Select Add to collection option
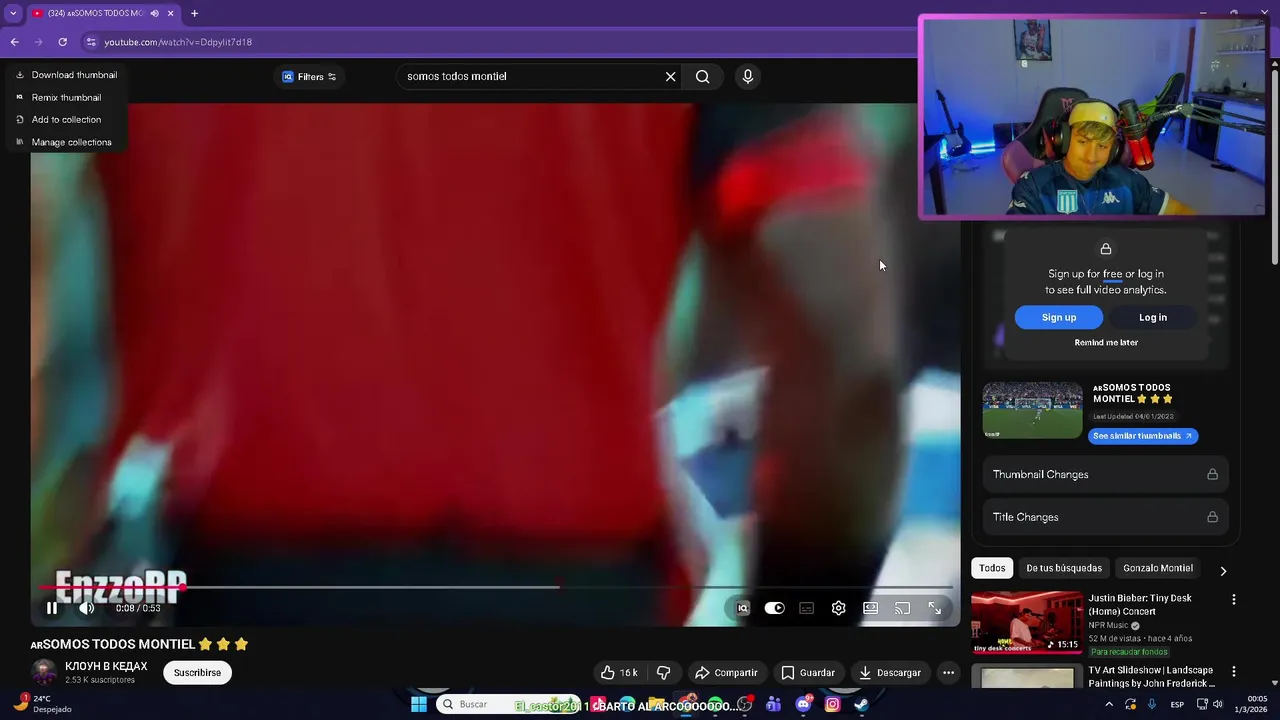Image resolution: width=1280 pixels, height=720 pixels. 58,120
